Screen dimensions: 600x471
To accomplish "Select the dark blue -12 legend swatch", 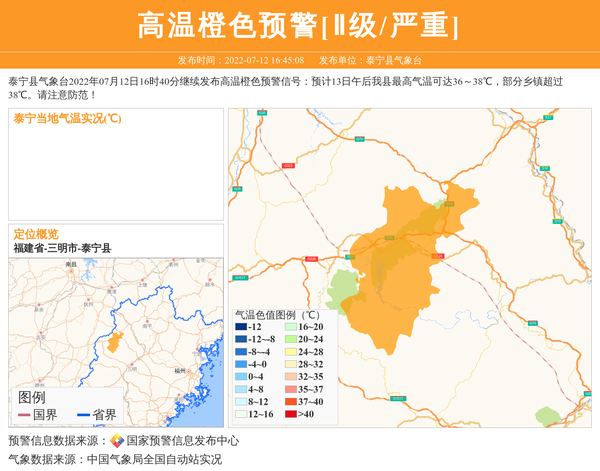I will pyautogui.click(x=241, y=327).
